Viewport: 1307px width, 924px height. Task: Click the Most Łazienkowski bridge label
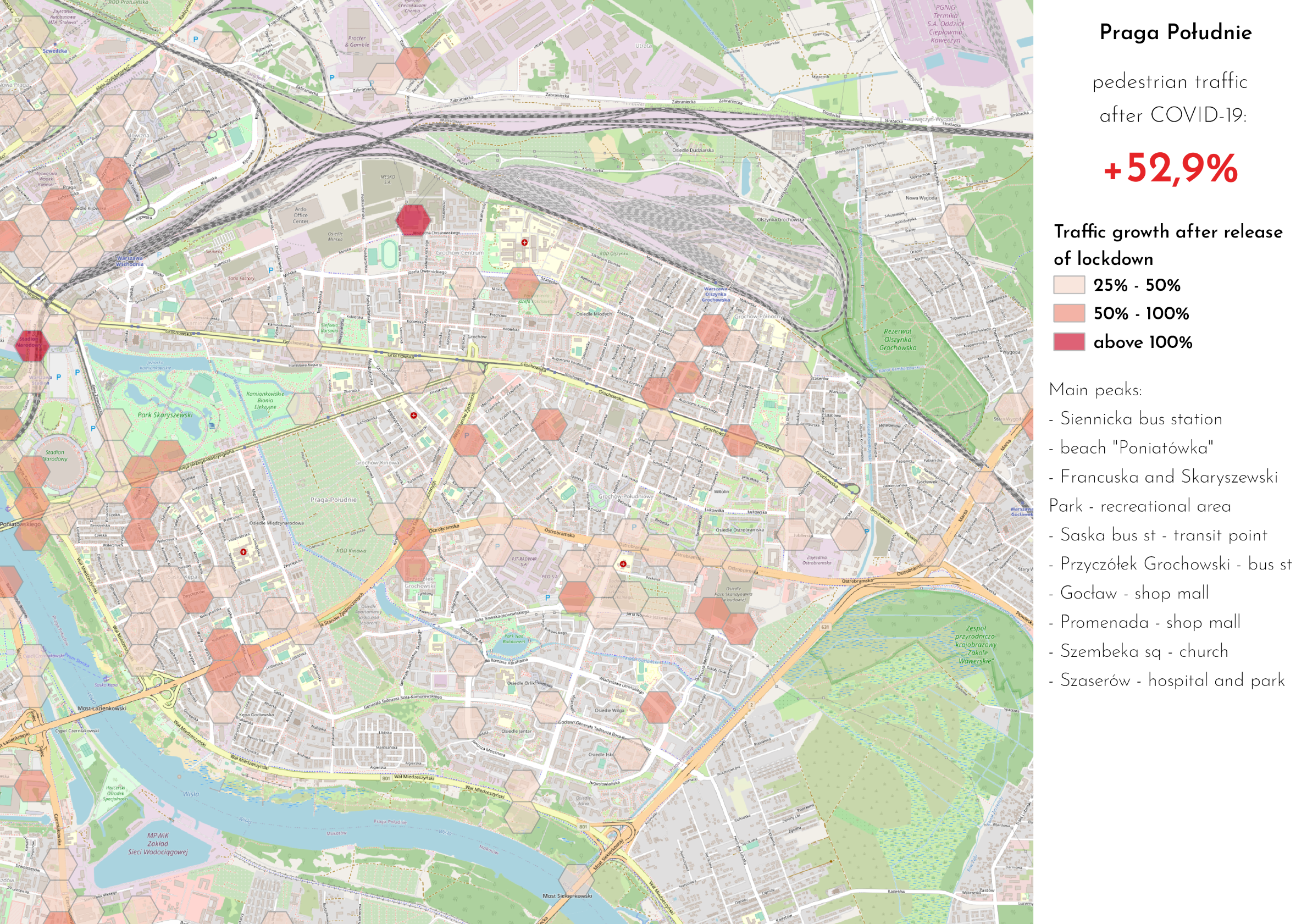pos(102,709)
